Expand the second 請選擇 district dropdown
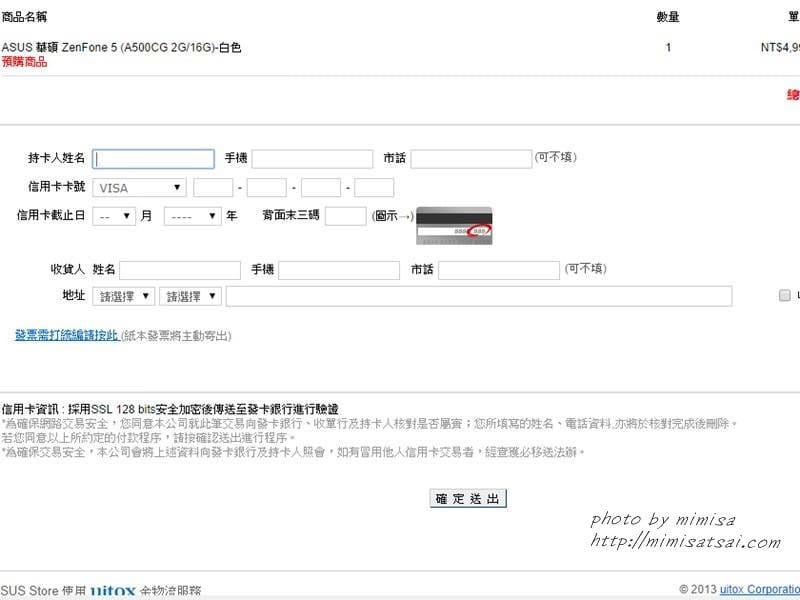This screenshot has width=800, height=600. (x=191, y=295)
